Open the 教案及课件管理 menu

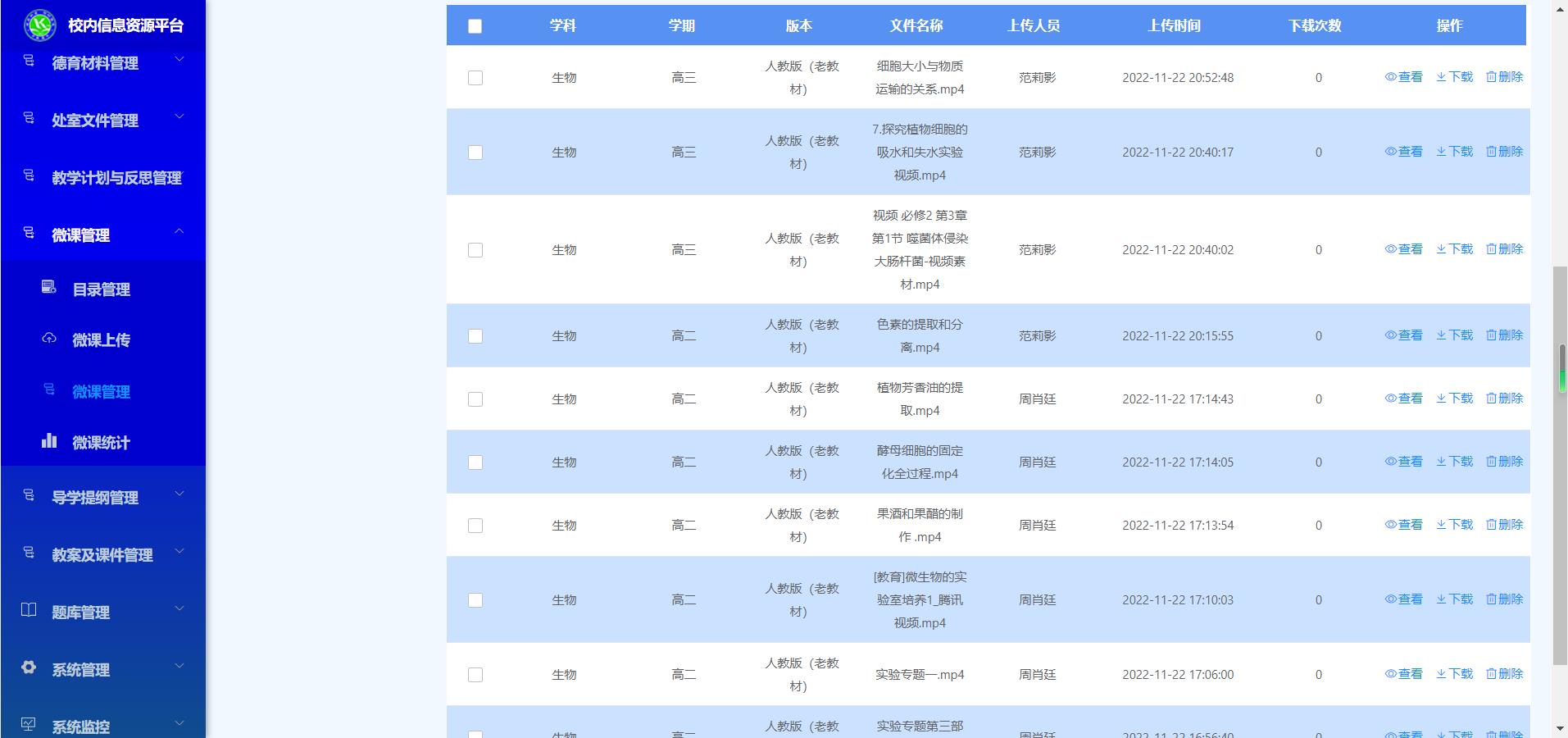coord(102,555)
